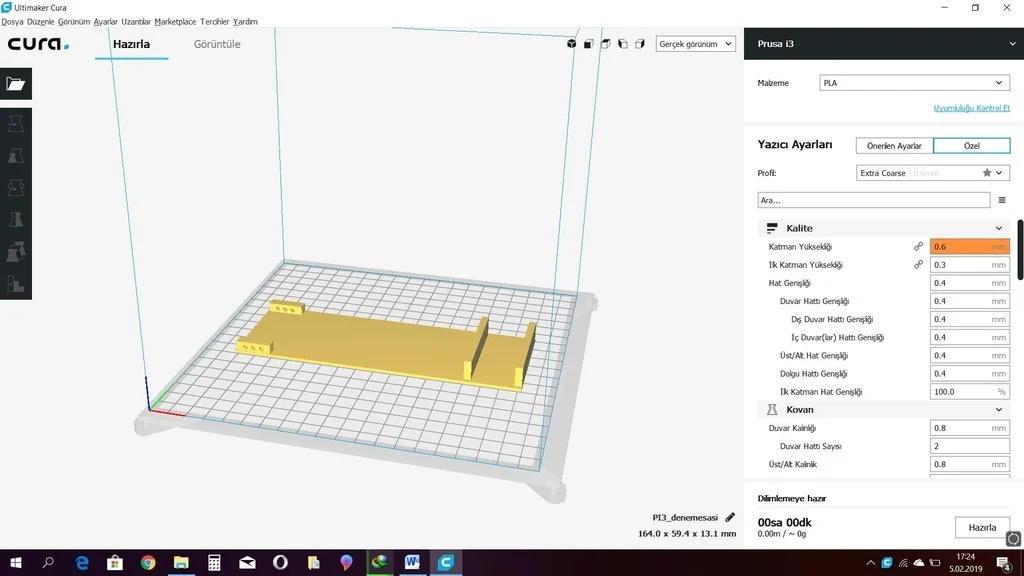Switch to Önerilen Ayarlar mode
Viewport: 1024px width, 576px height.
pos(894,146)
